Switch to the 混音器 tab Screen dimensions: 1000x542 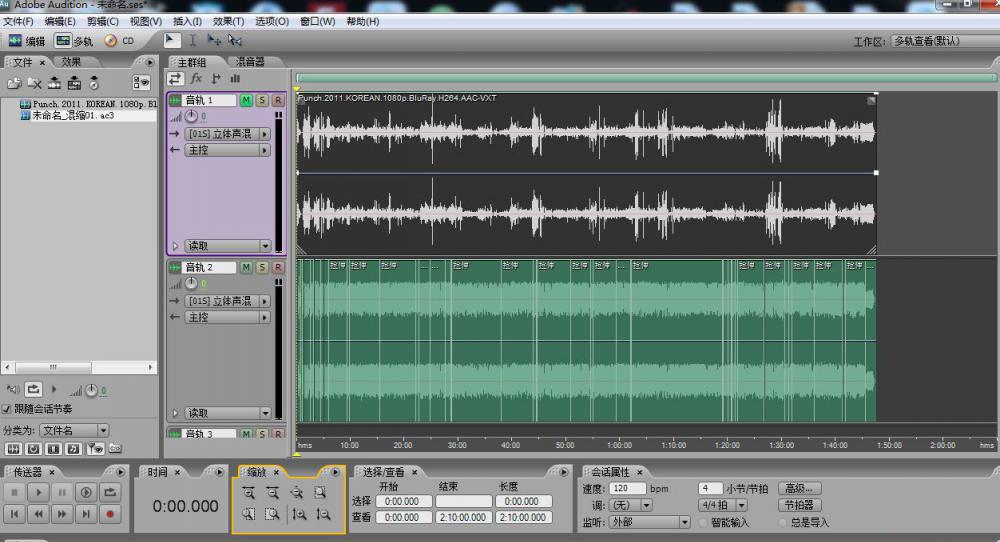pos(250,62)
